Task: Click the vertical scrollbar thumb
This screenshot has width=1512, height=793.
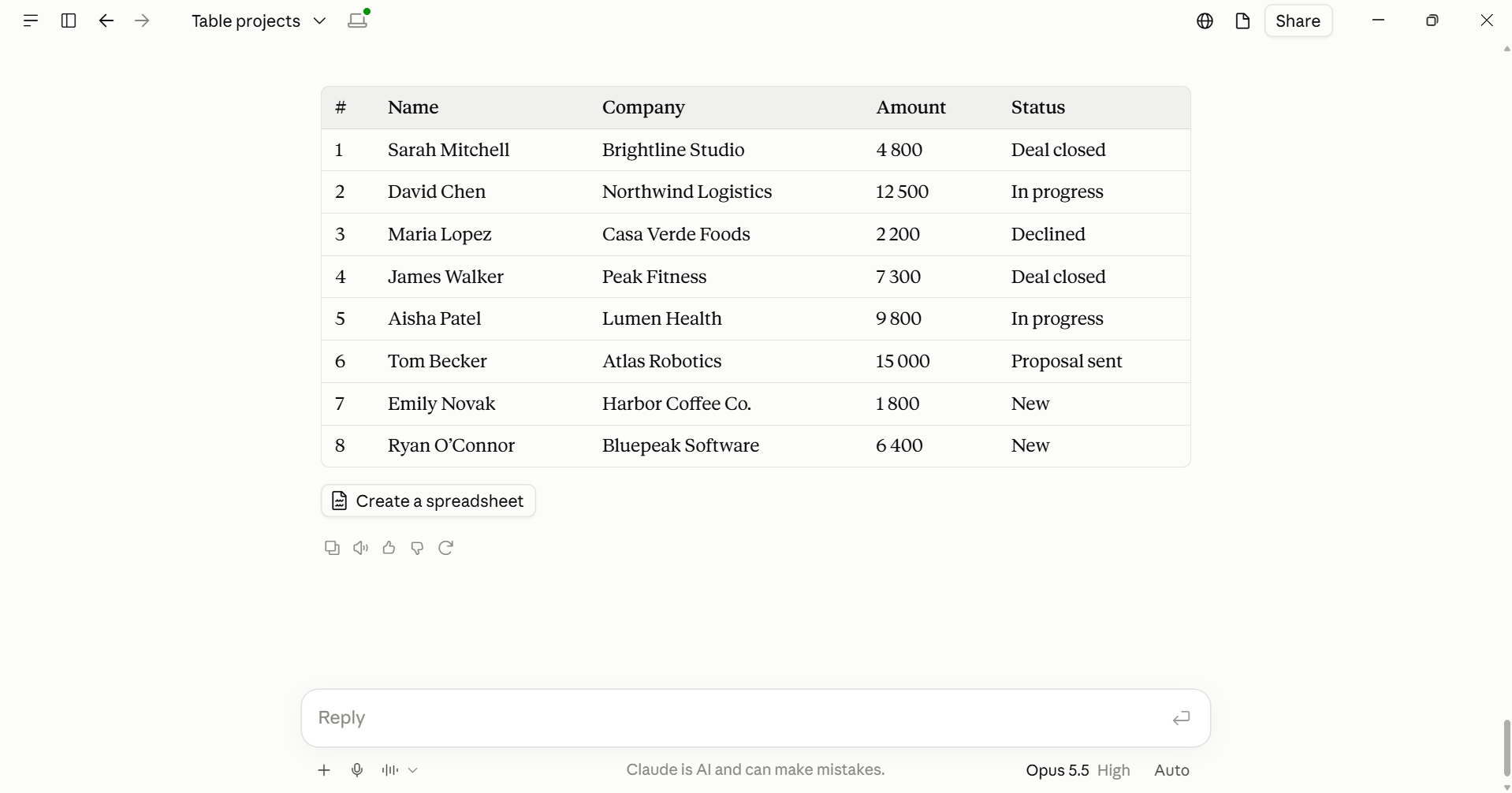Action: point(1506,747)
